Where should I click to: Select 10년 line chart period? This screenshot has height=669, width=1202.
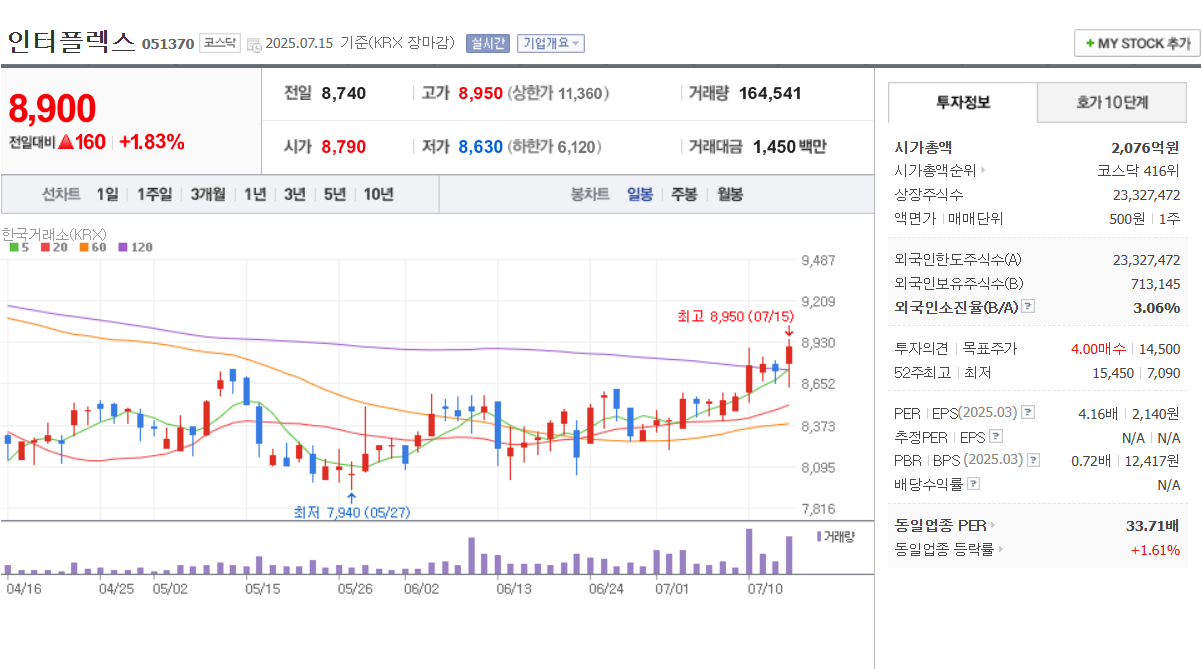pos(378,194)
